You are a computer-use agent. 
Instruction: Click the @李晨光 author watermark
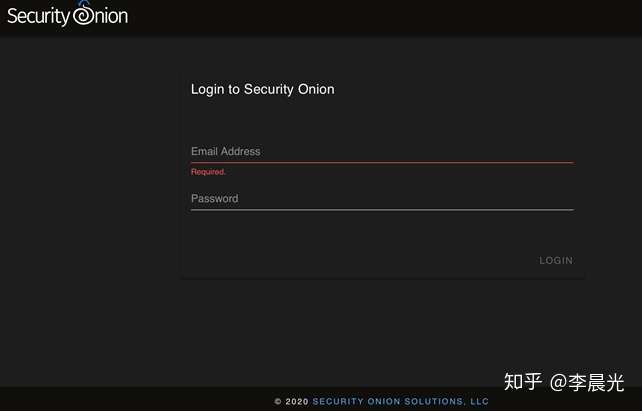[593, 382]
